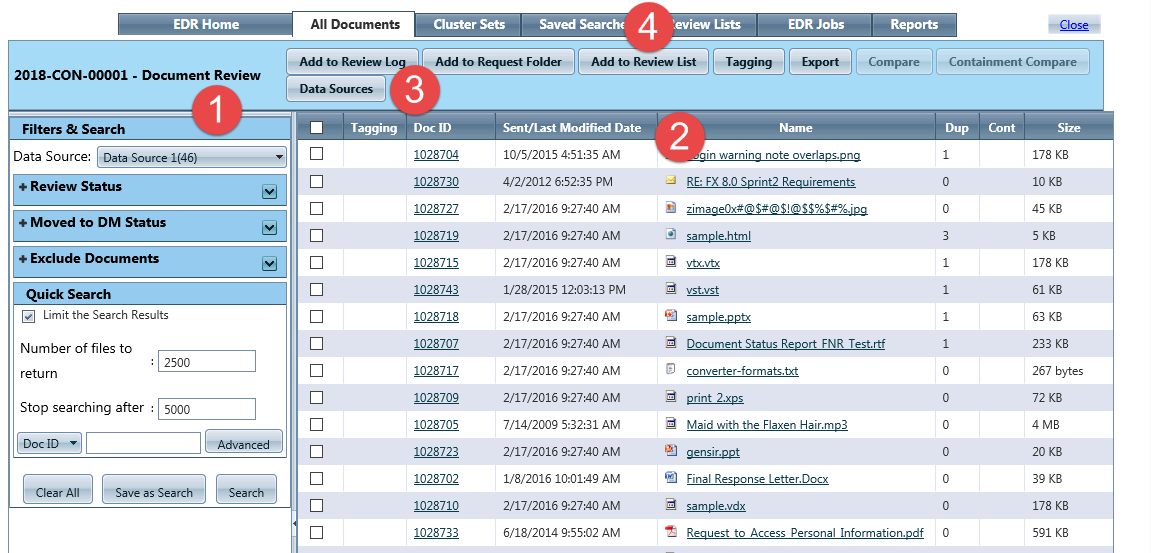The image size is (1151, 553).
Task: Toggle the select-all checkbox in the table header
Action: tap(317, 128)
